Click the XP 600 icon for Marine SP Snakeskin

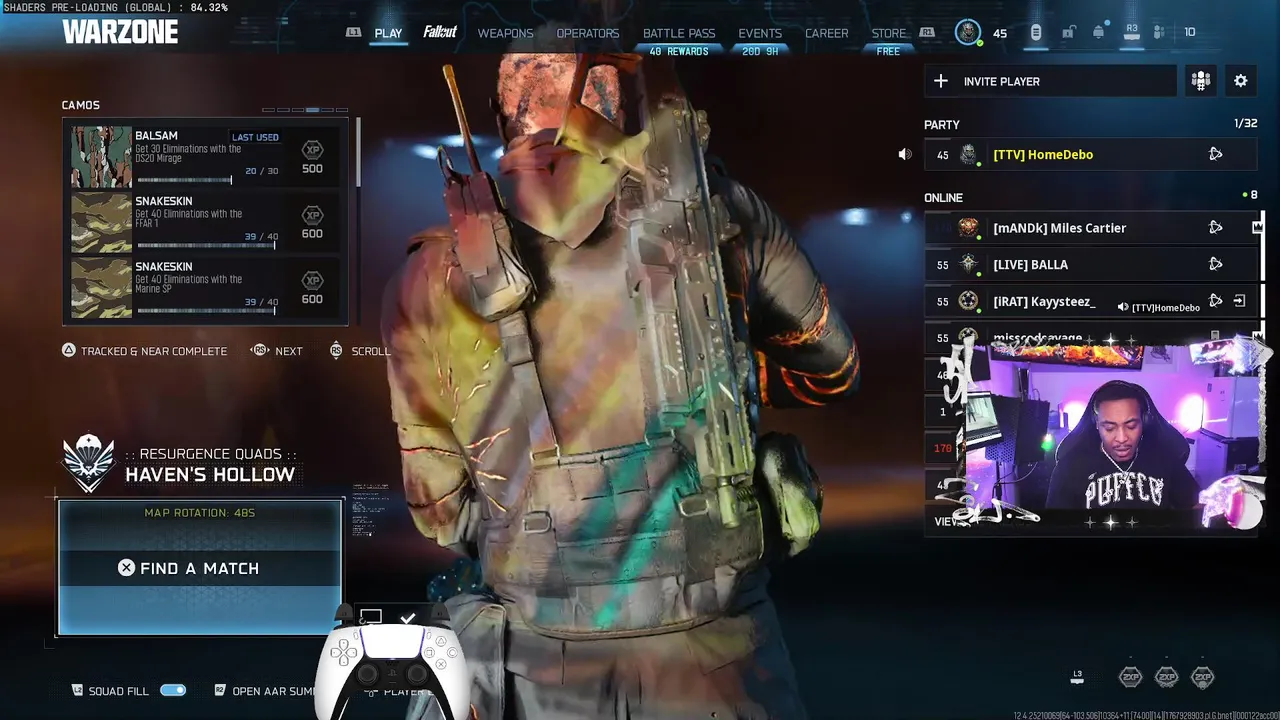(x=312, y=281)
